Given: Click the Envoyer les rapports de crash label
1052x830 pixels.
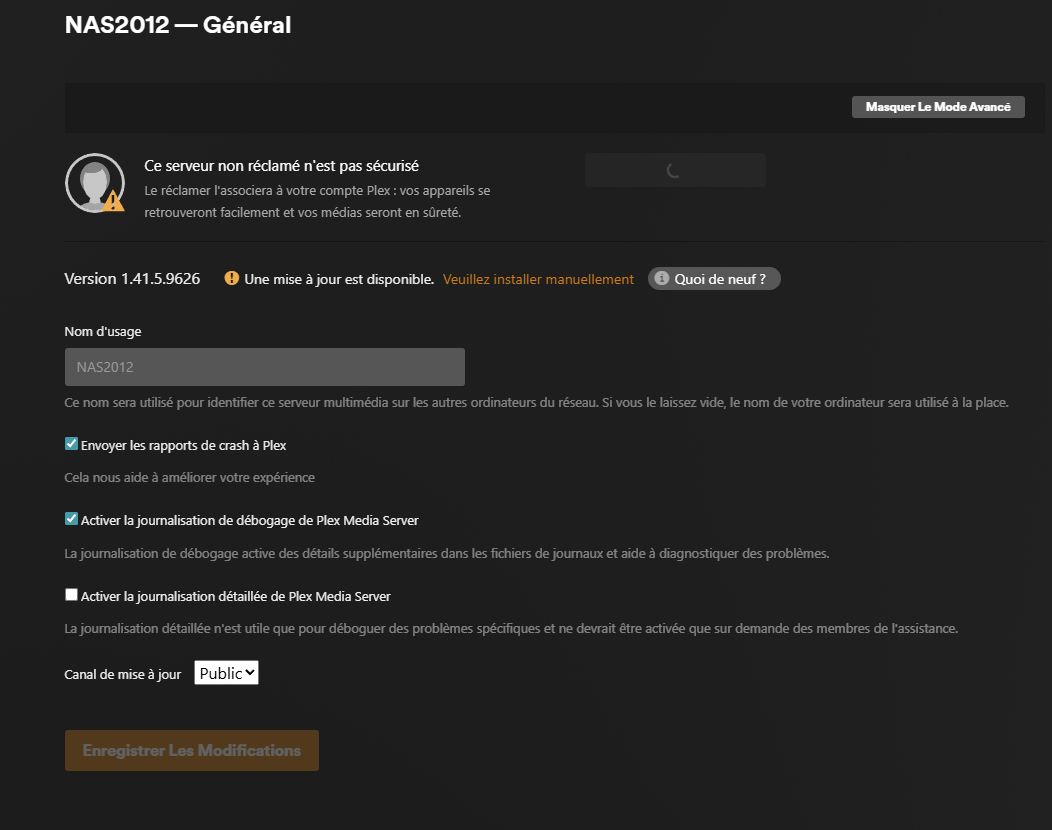Looking at the screenshot, I should click(183, 446).
